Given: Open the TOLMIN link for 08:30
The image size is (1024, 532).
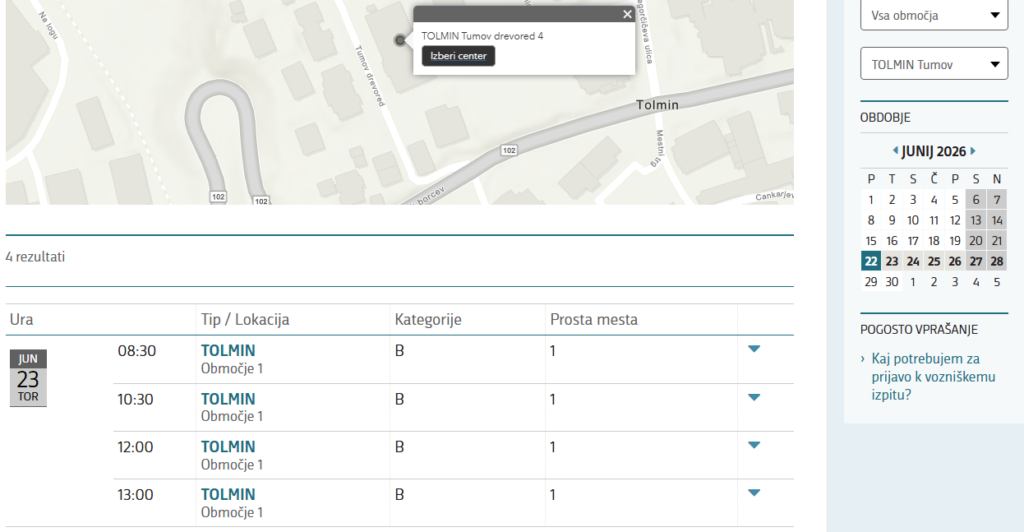Looking at the screenshot, I should (x=228, y=350).
